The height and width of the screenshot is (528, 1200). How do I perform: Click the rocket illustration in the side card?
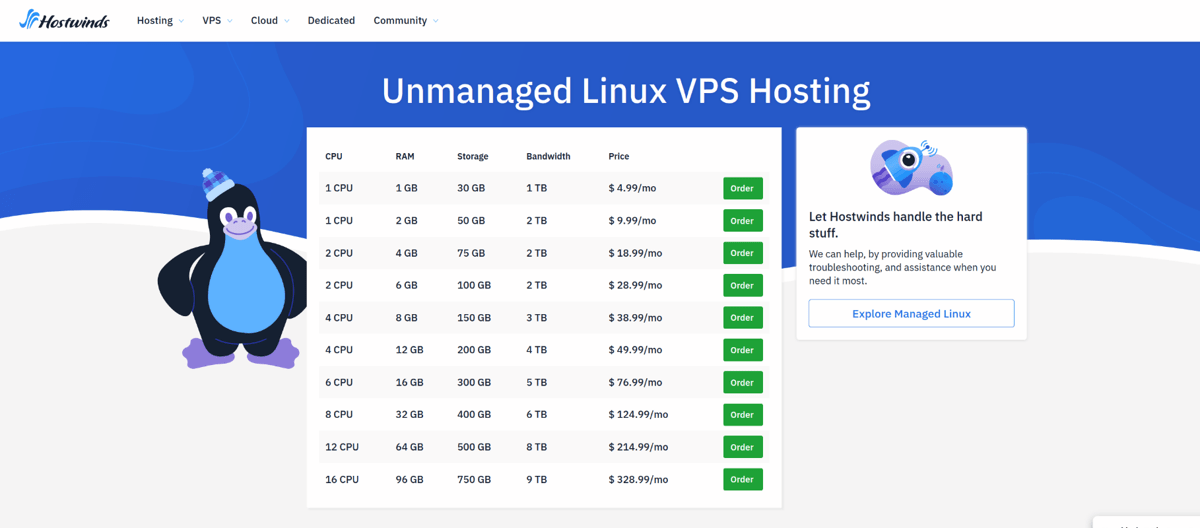pyautogui.click(x=911, y=167)
